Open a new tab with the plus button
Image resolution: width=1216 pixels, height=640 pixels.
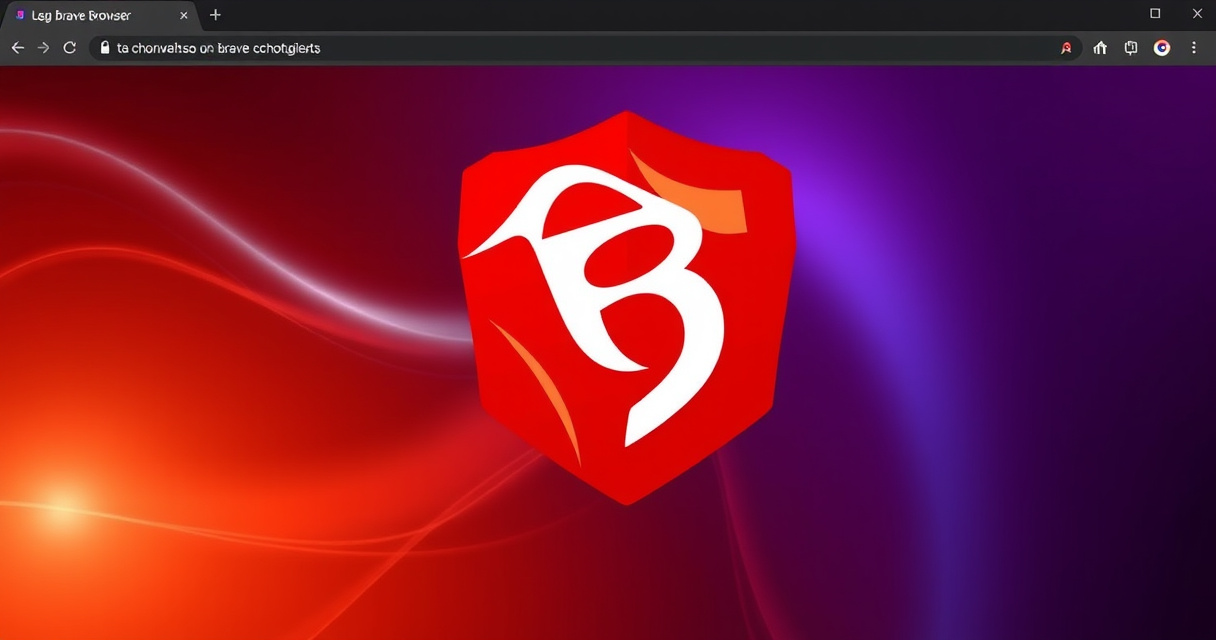coord(215,15)
